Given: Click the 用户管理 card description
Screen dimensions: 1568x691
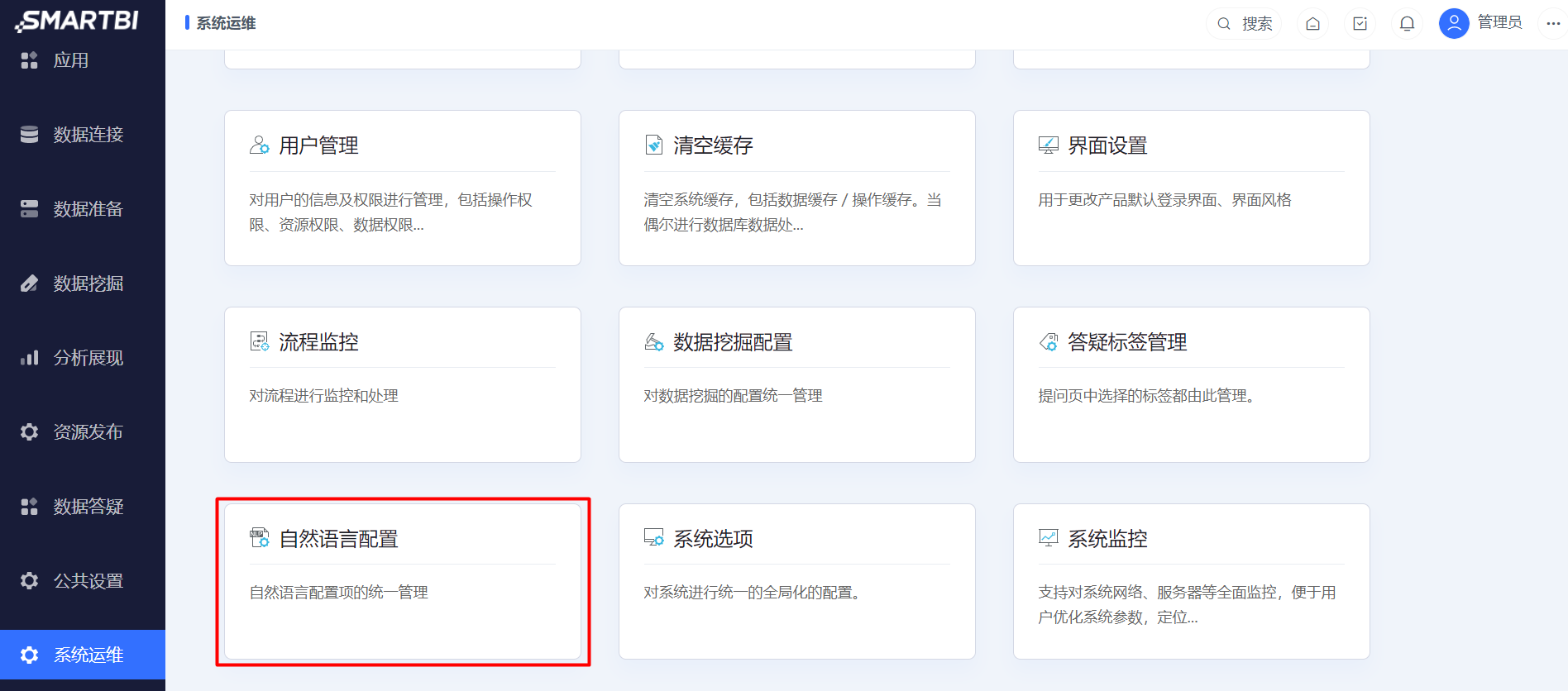Looking at the screenshot, I should (x=391, y=212).
